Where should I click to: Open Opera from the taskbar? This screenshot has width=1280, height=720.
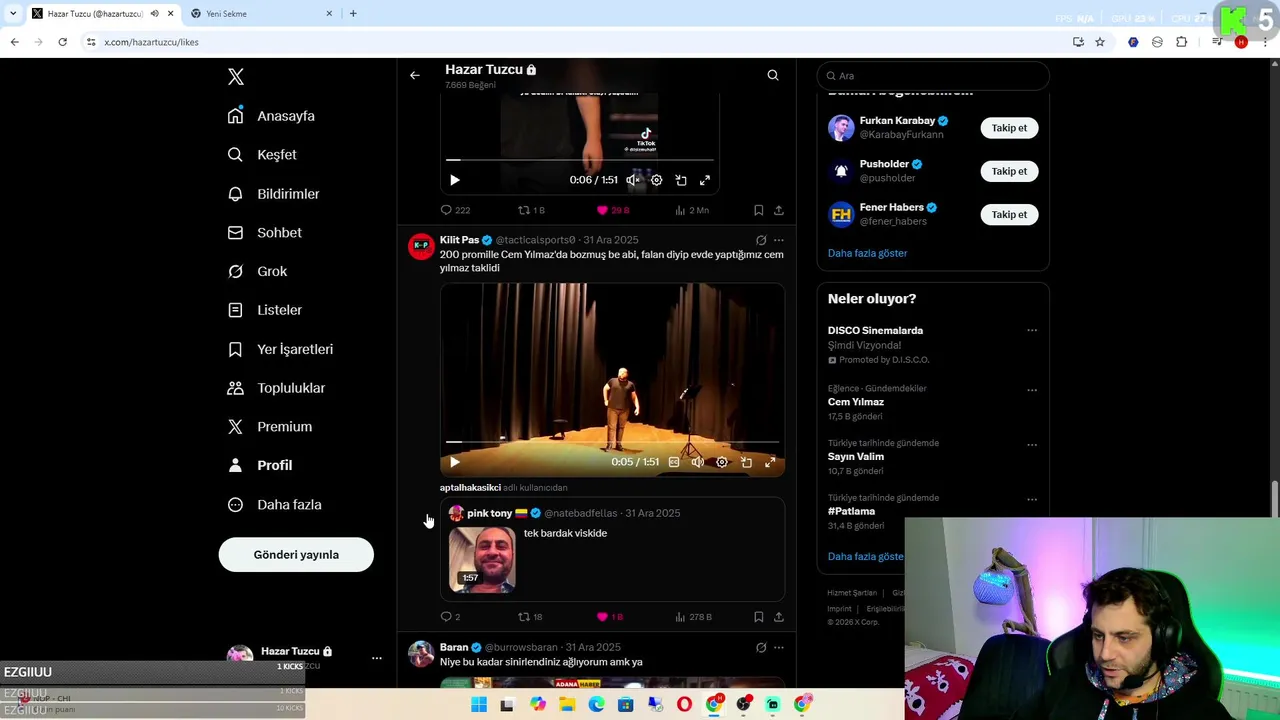click(684, 705)
